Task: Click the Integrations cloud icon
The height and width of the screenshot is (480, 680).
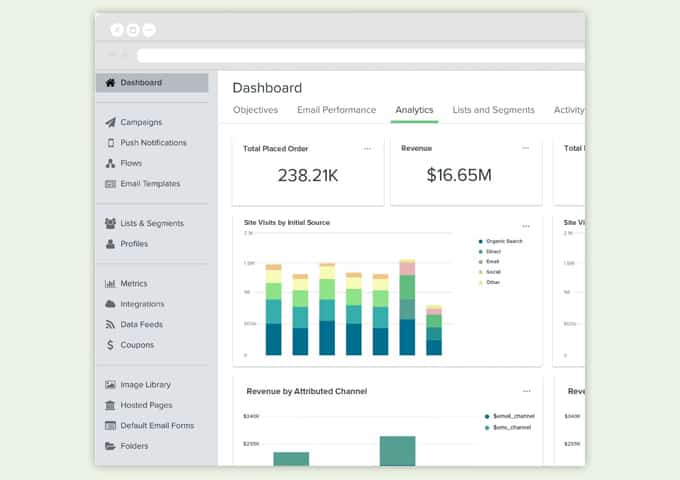Action: (110, 304)
